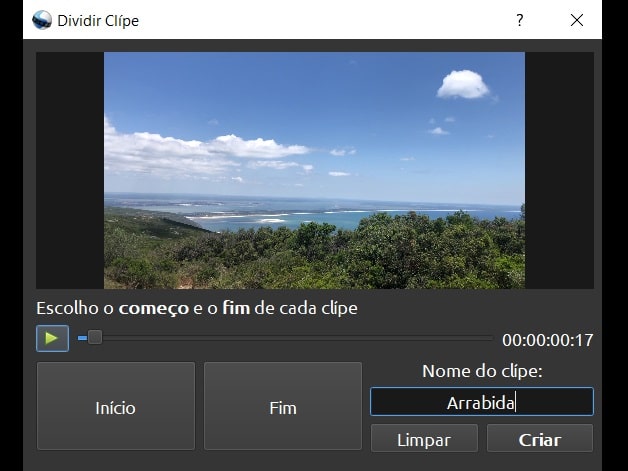
Task: Click the 'Nome do clipe:' label
Action: click(481, 371)
